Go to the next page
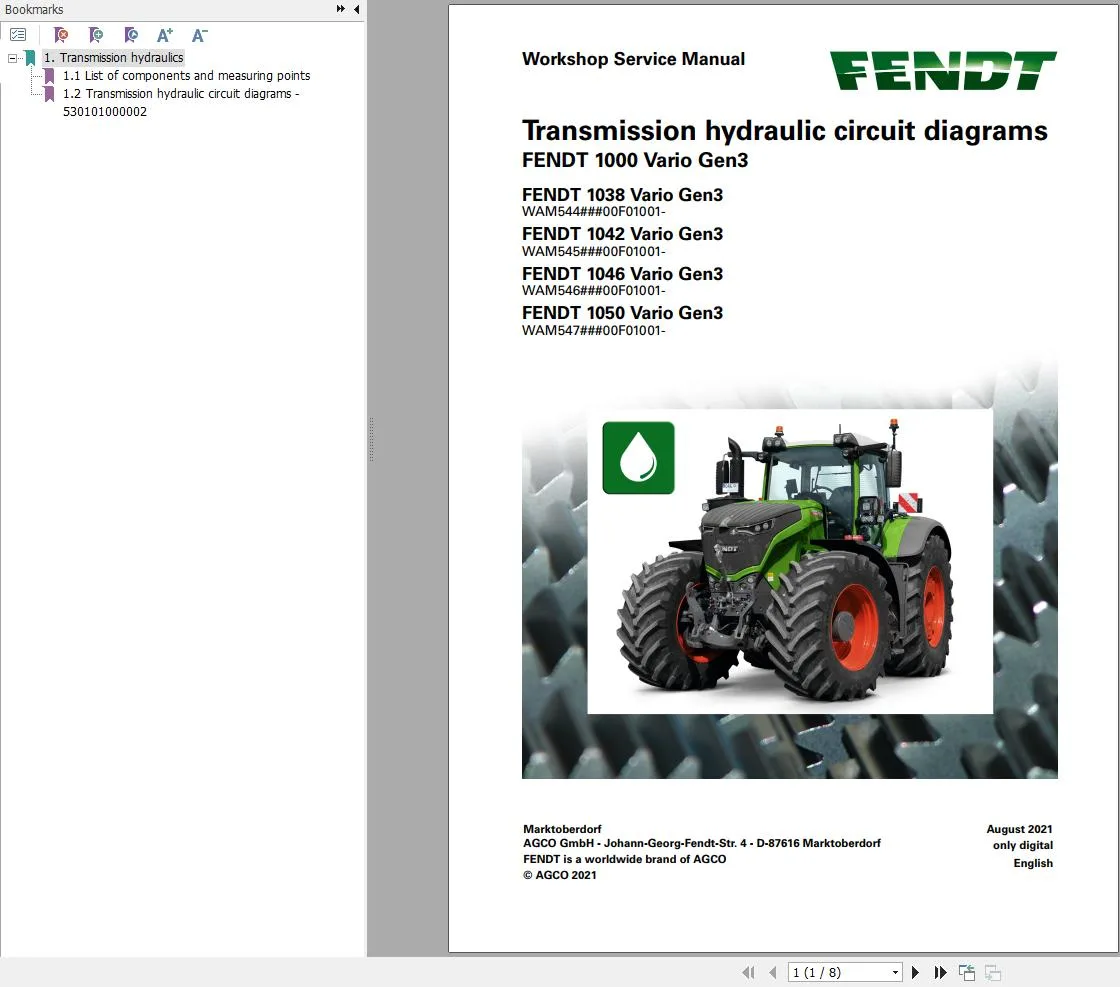This screenshot has height=987, width=1120. (915, 972)
